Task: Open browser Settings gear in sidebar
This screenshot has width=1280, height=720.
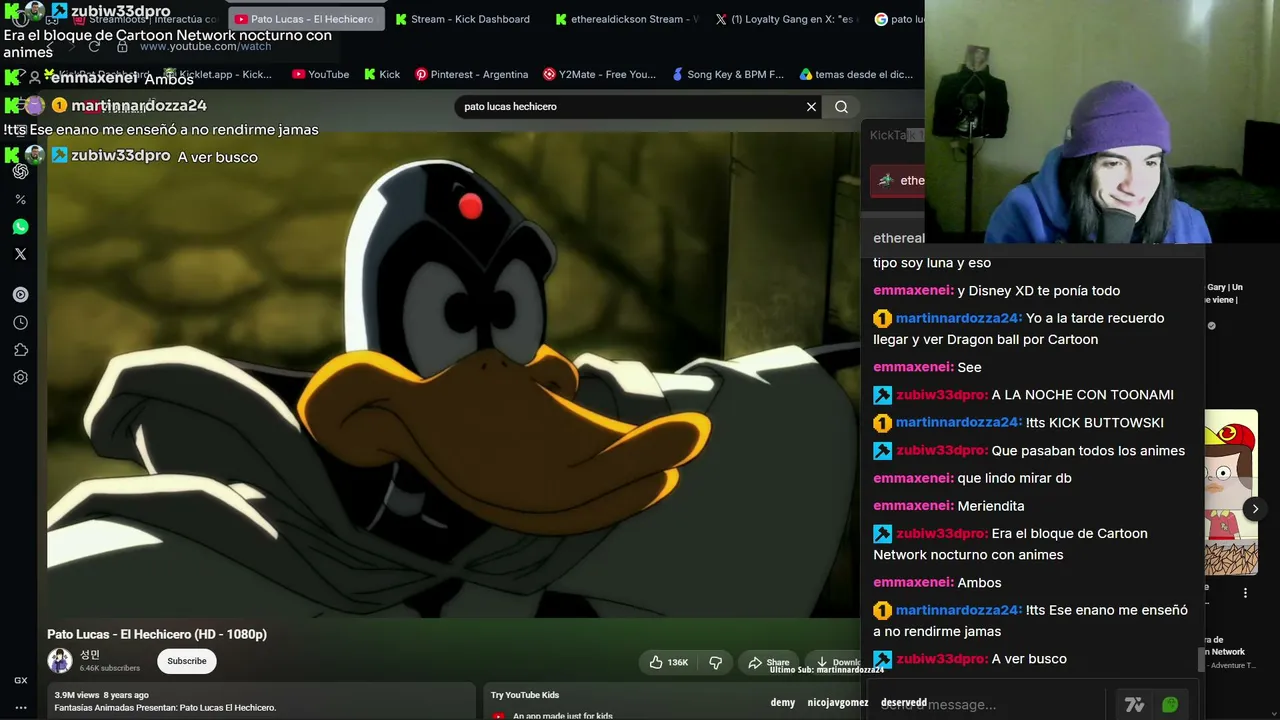Action: coord(20,378)
